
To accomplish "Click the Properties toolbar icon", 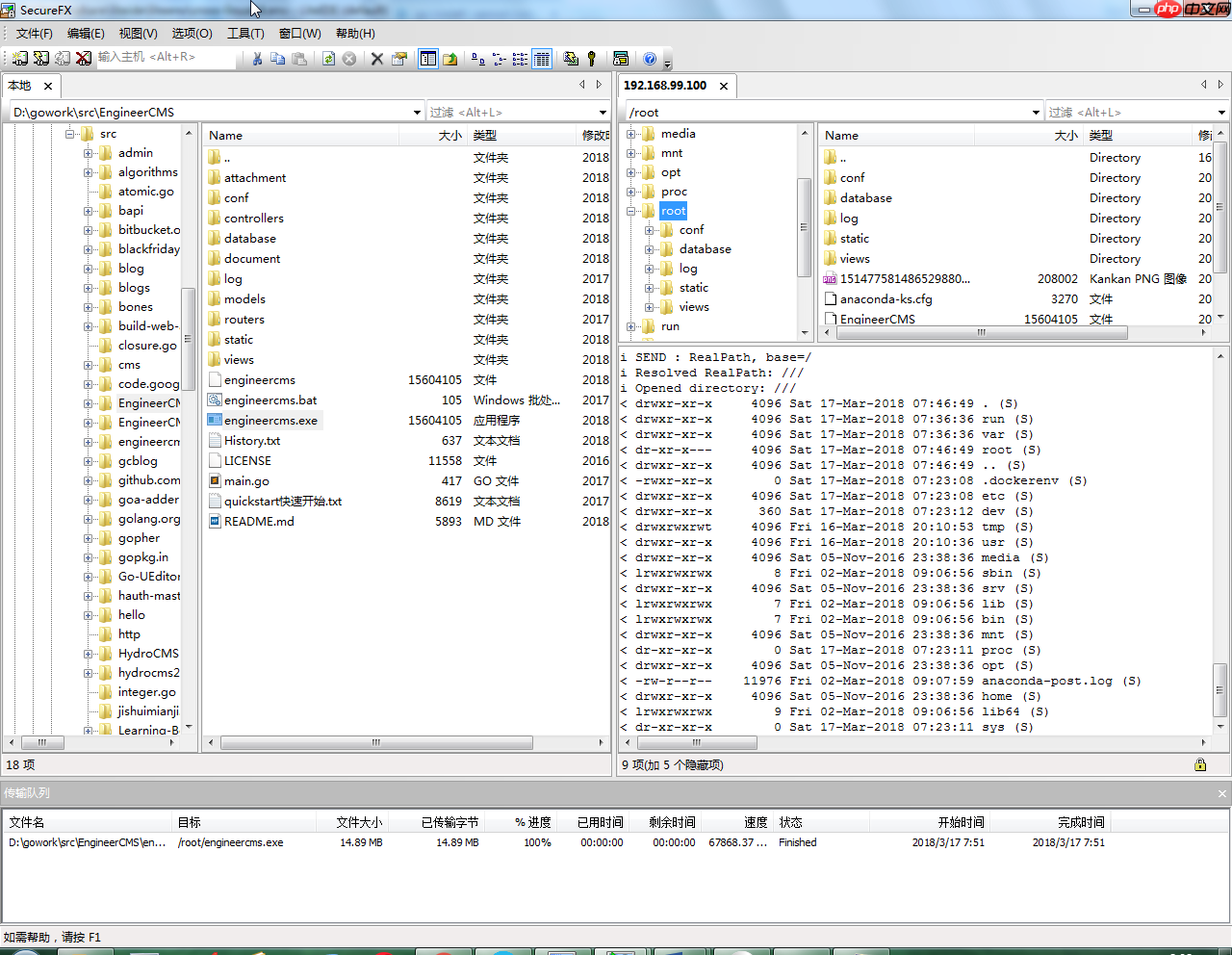I will pos(399,59).
